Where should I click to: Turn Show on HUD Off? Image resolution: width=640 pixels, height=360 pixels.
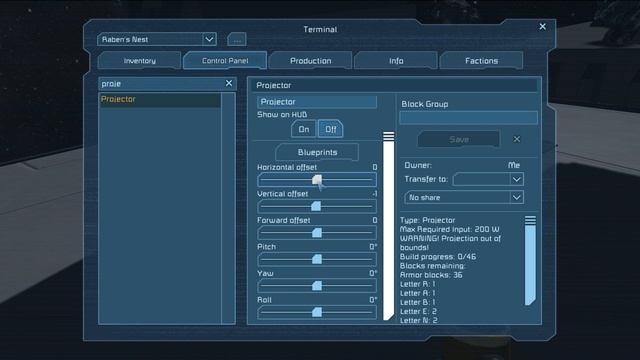click(331, 129)
